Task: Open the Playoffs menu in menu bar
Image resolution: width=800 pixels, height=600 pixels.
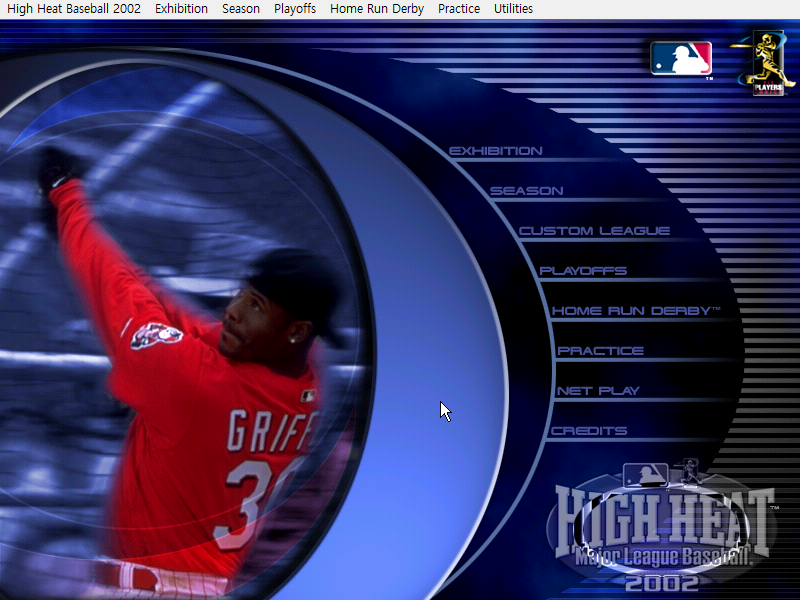Action: [295, 9]
